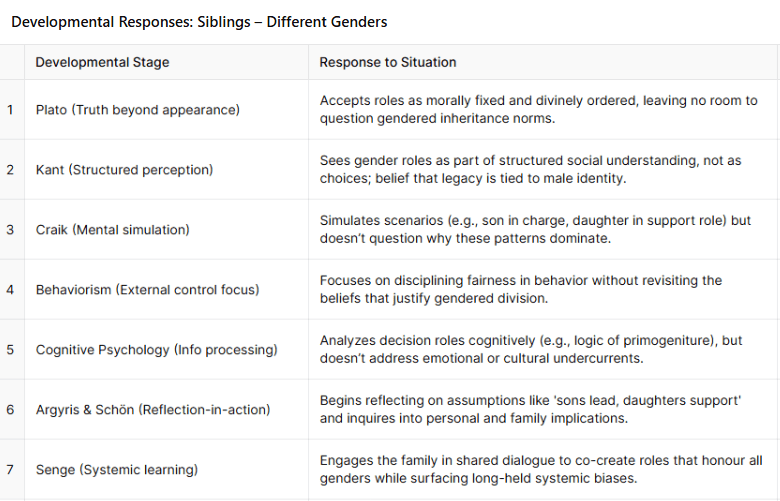This screenshot has height=501, width=780.
Task: Click the response starting 'Simulates scenarios'
Action: [x=535, y=230]
